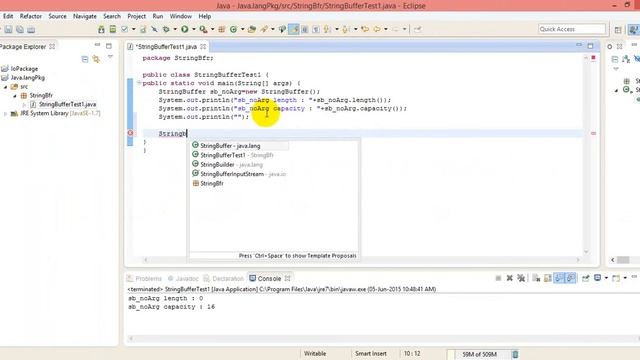Open the Source menu
Image resolution: width=640 pixels, height=360 pixels.
point(57,16)
